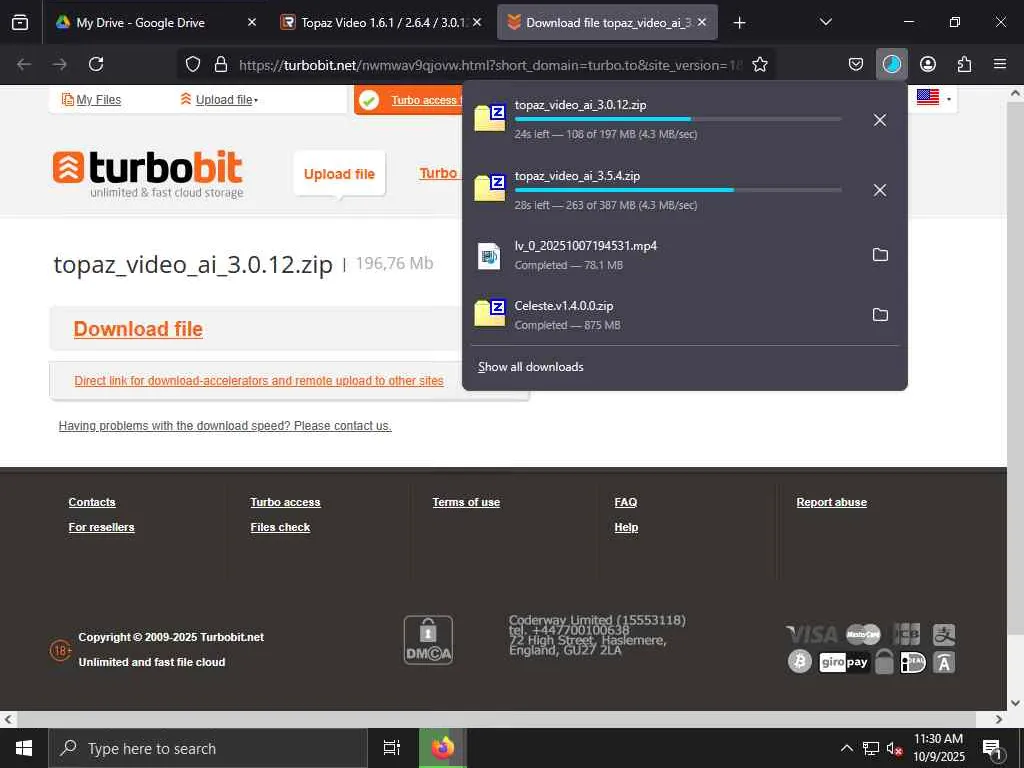The height and width of the screenshot is (768, 1024).
Task: Bookmark this page with star icon
Action: [x=760, y=64]
